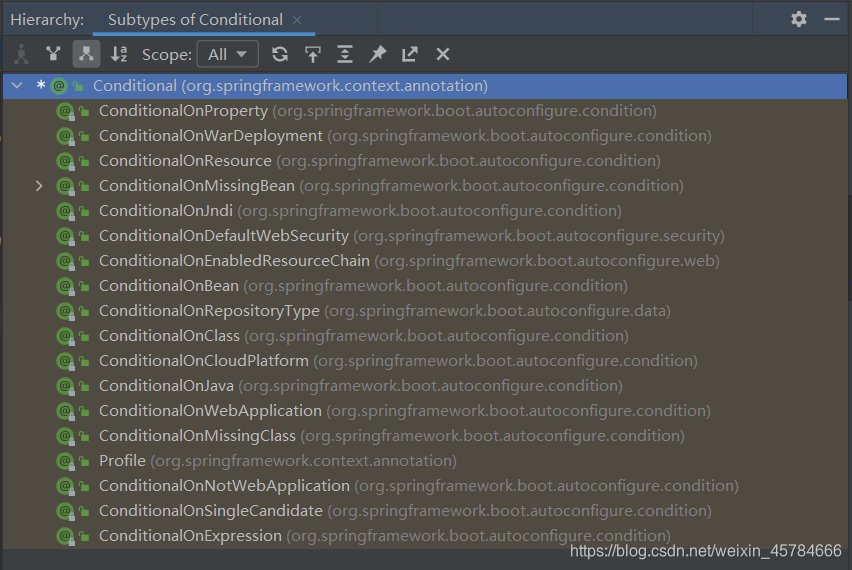Select ConditionalOnJndi entry
Image resolution: width=852 pixels, height=570 pixels.
pos(425,211)
